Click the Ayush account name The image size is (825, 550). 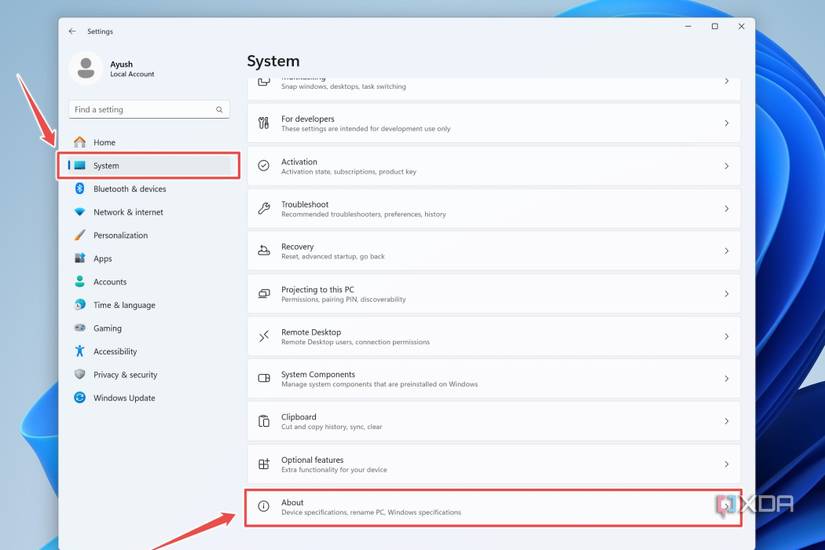click(121, 64)
